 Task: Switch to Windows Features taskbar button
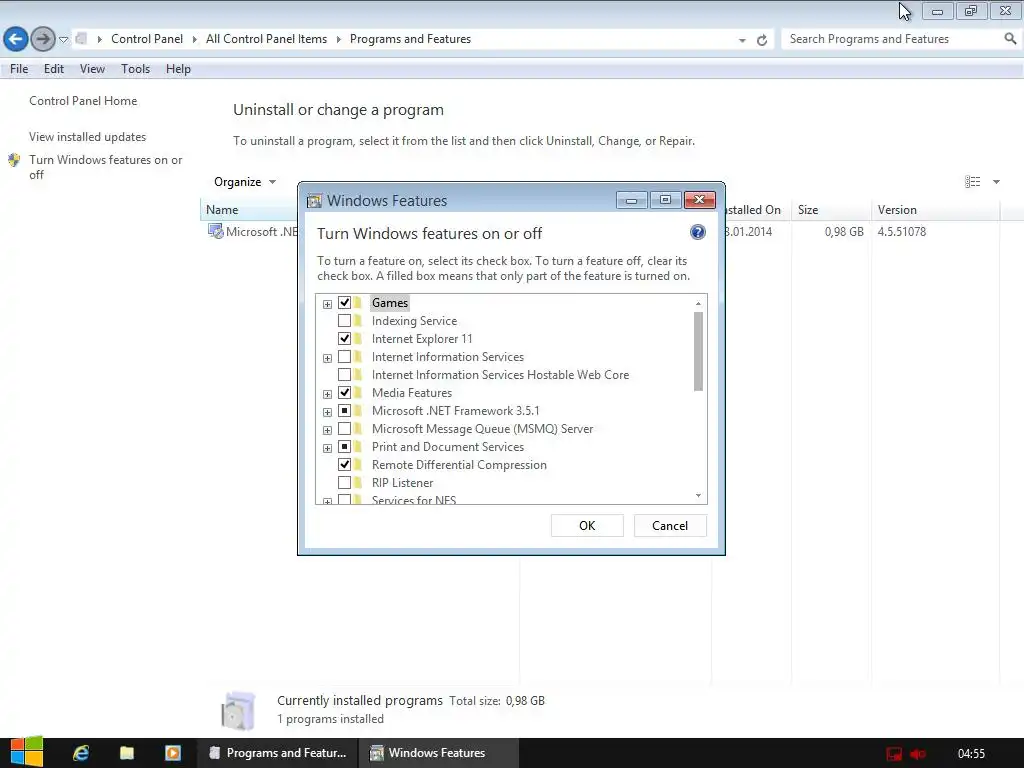[439, 753]
